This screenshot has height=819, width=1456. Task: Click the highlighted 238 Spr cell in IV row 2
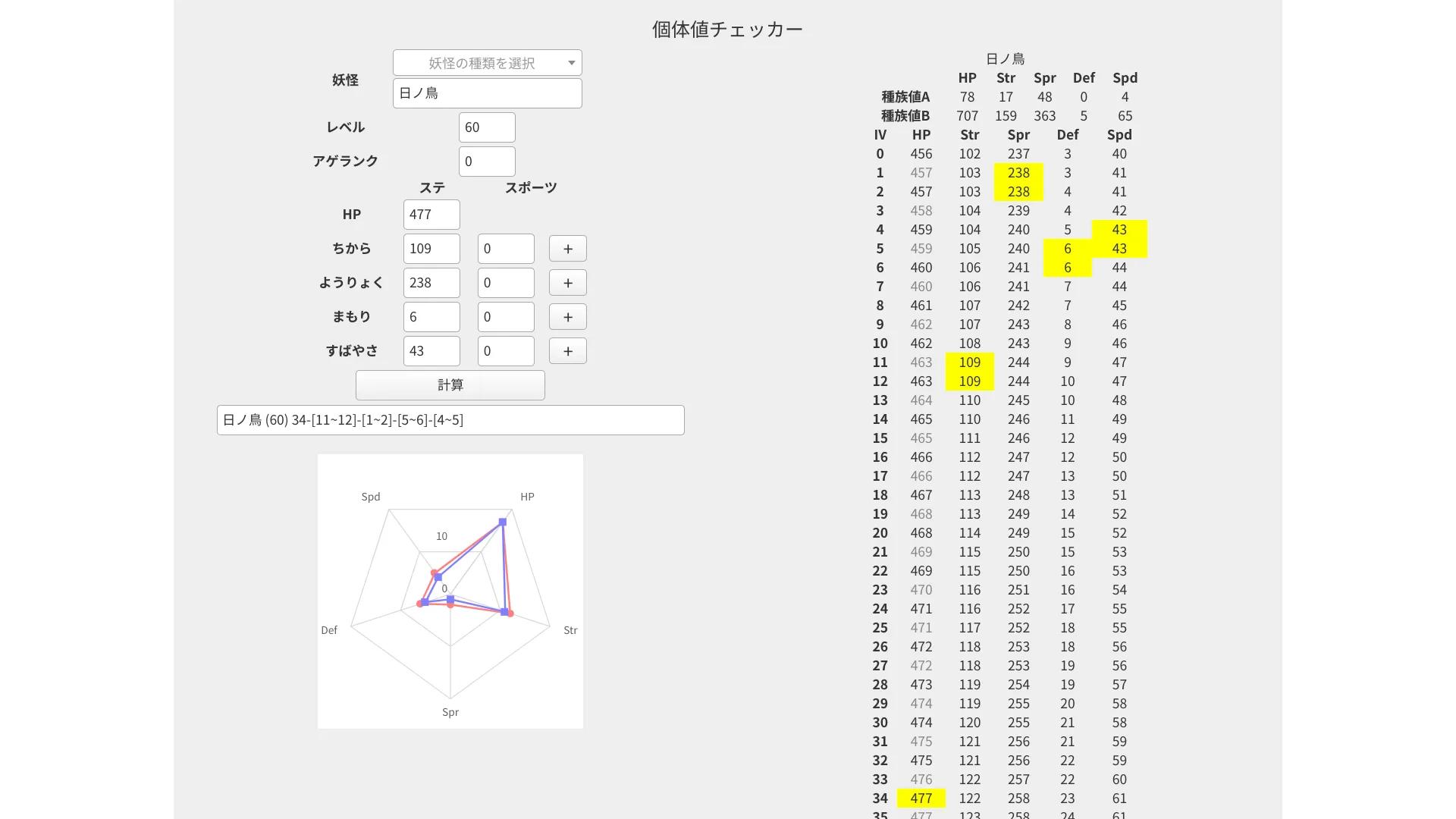pyautogui.click(x=1018, y=192)
